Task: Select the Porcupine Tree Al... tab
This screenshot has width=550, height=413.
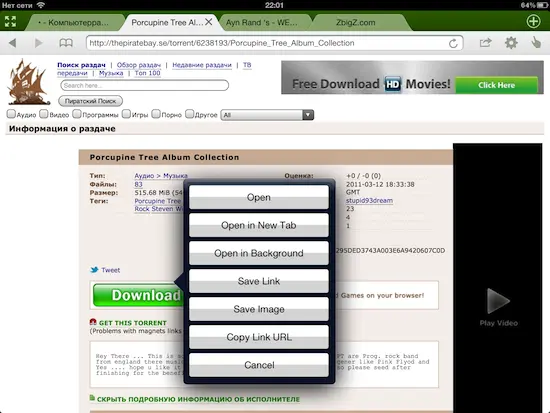Action: coord(167,22)
